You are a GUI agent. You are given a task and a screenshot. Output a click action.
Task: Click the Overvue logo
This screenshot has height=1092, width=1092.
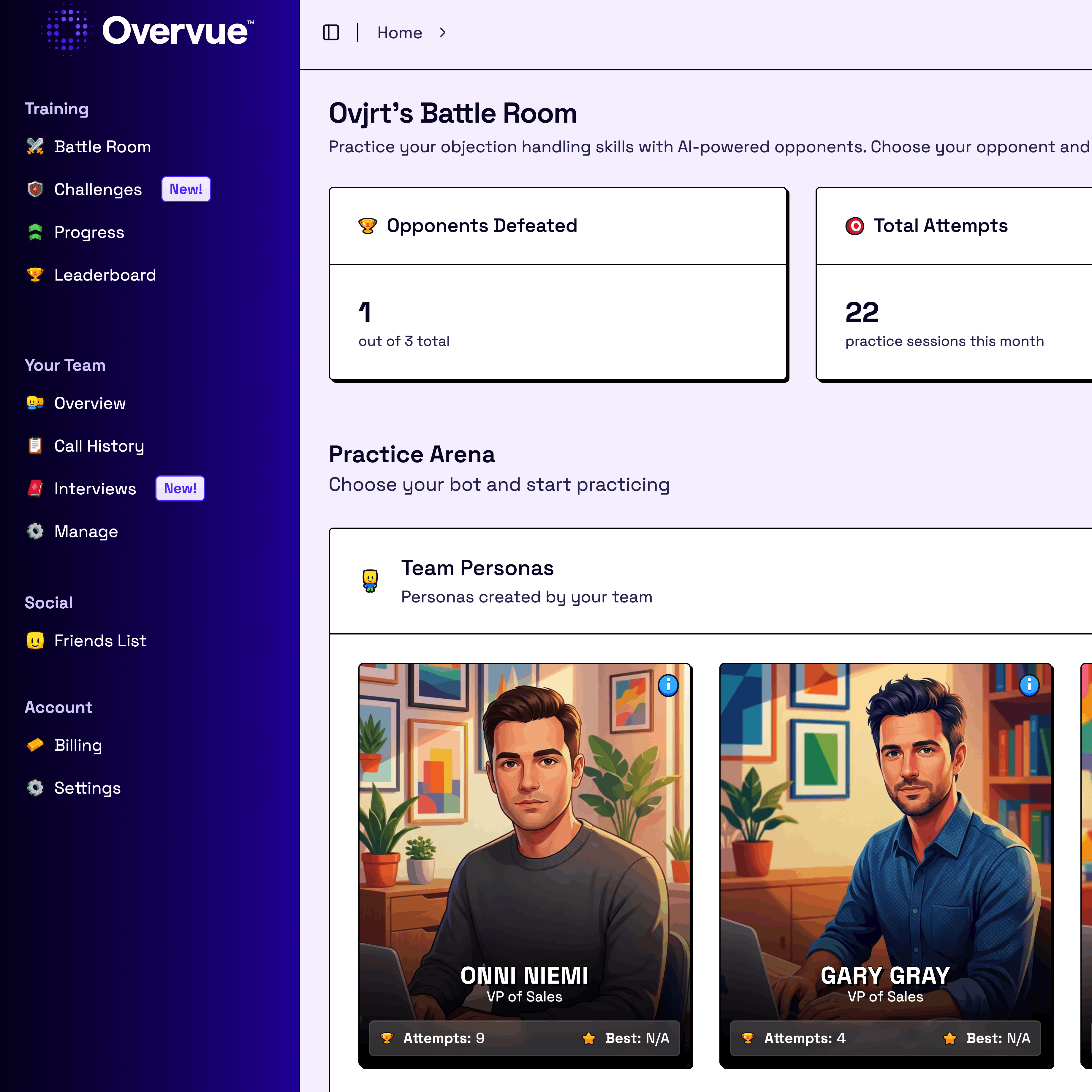click(x=148, y=31)
